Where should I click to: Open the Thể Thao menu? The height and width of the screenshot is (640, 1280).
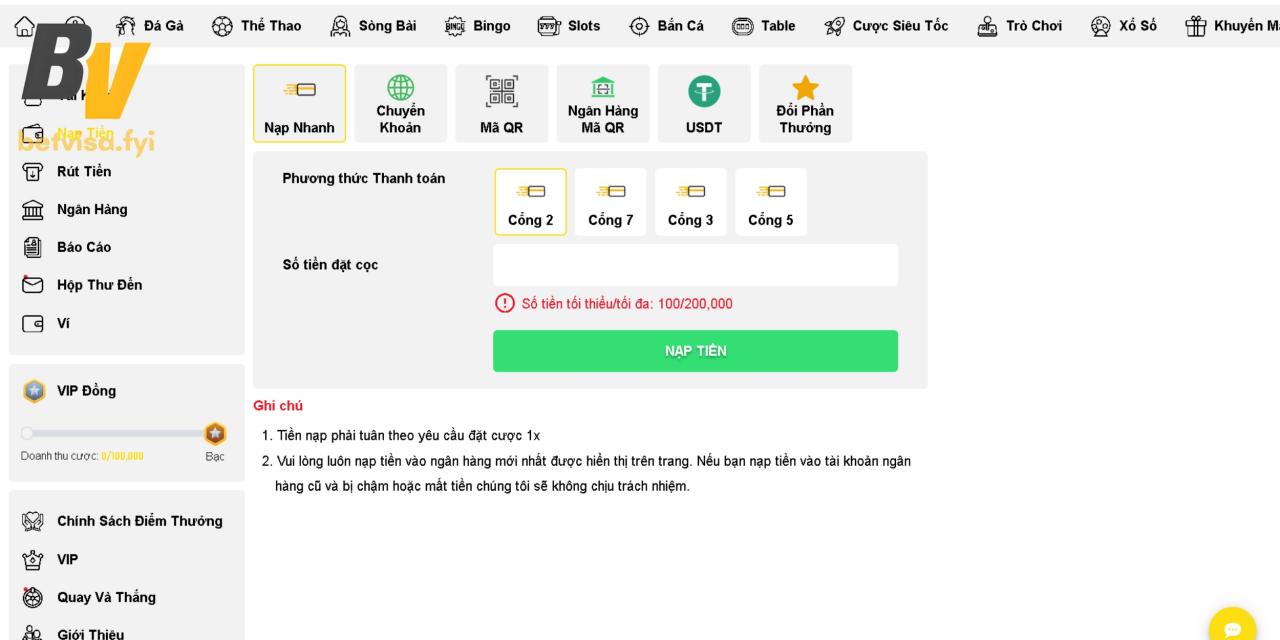257,26
